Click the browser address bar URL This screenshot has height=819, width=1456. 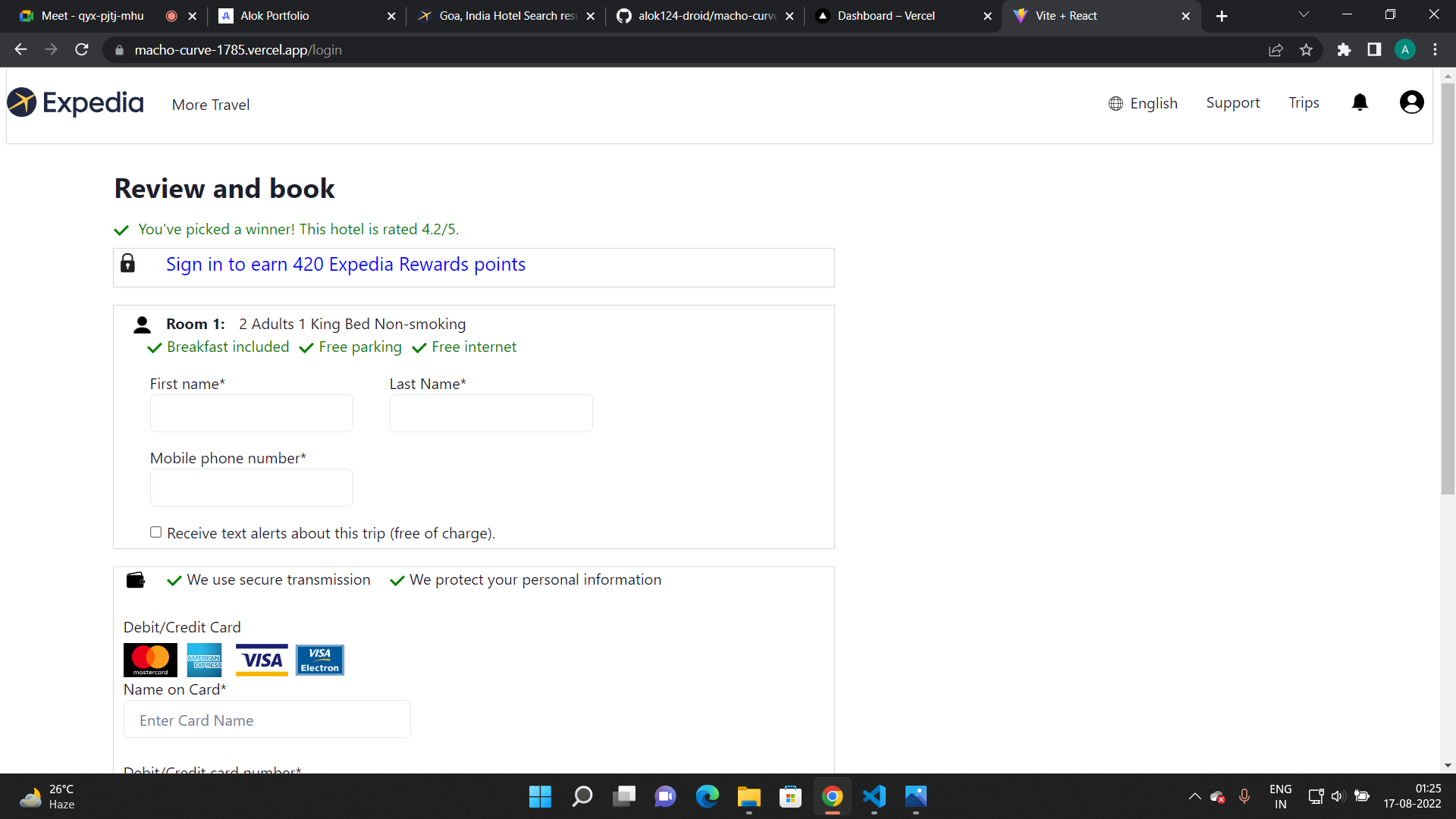tap(238, 50)
